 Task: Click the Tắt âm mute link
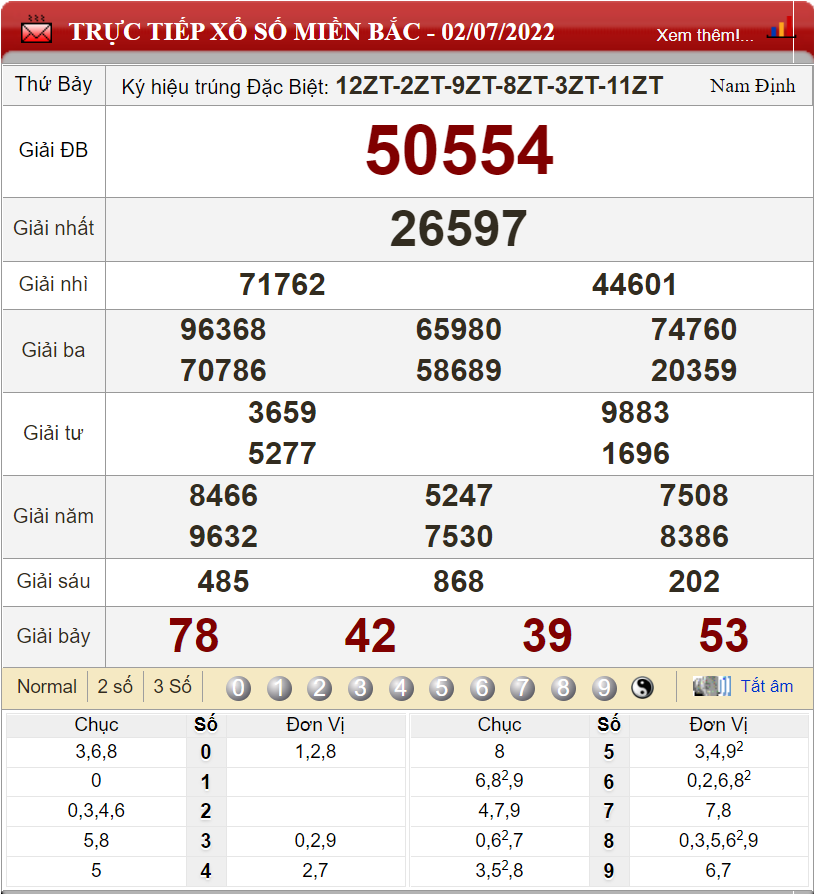[x=767, y=686]
